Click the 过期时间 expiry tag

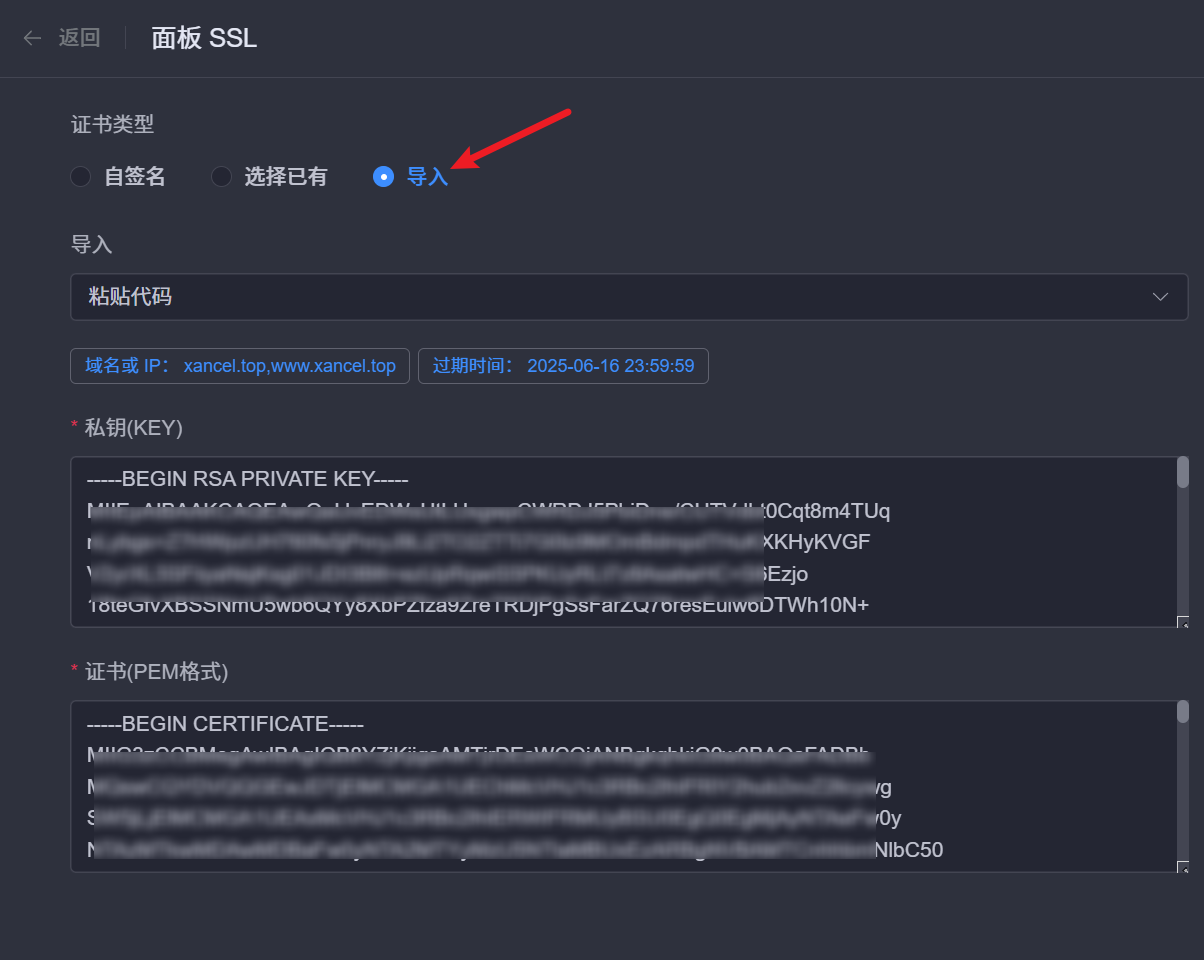[x=563, y=366]
